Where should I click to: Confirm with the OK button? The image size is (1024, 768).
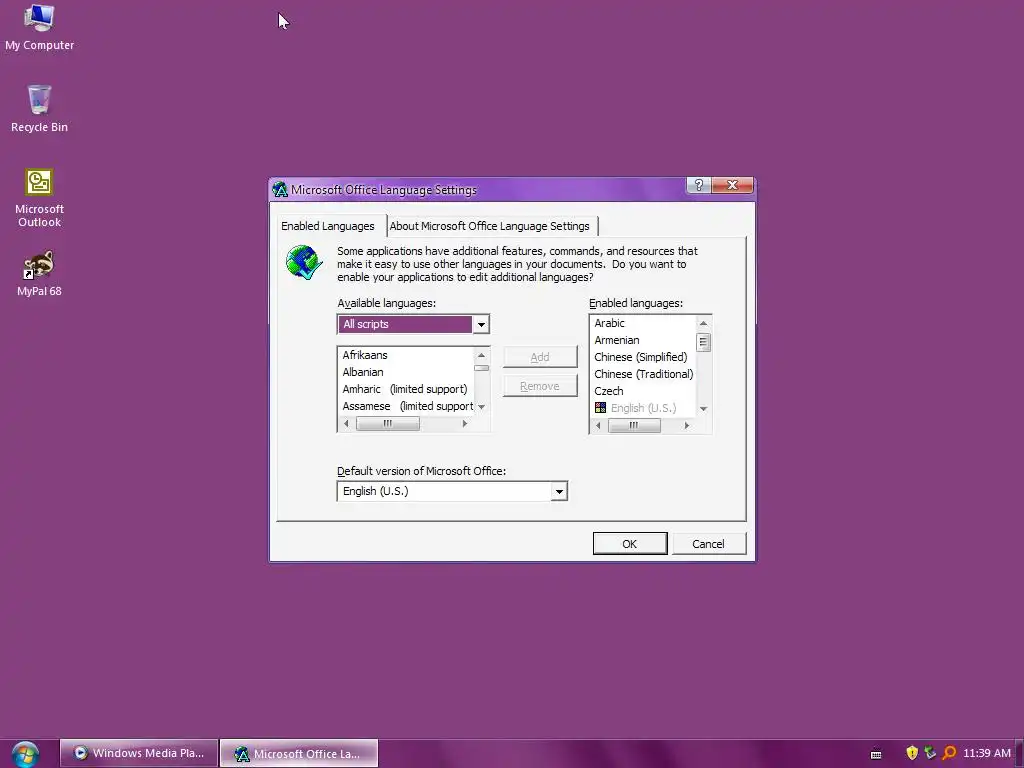click(x=630, y=544)
